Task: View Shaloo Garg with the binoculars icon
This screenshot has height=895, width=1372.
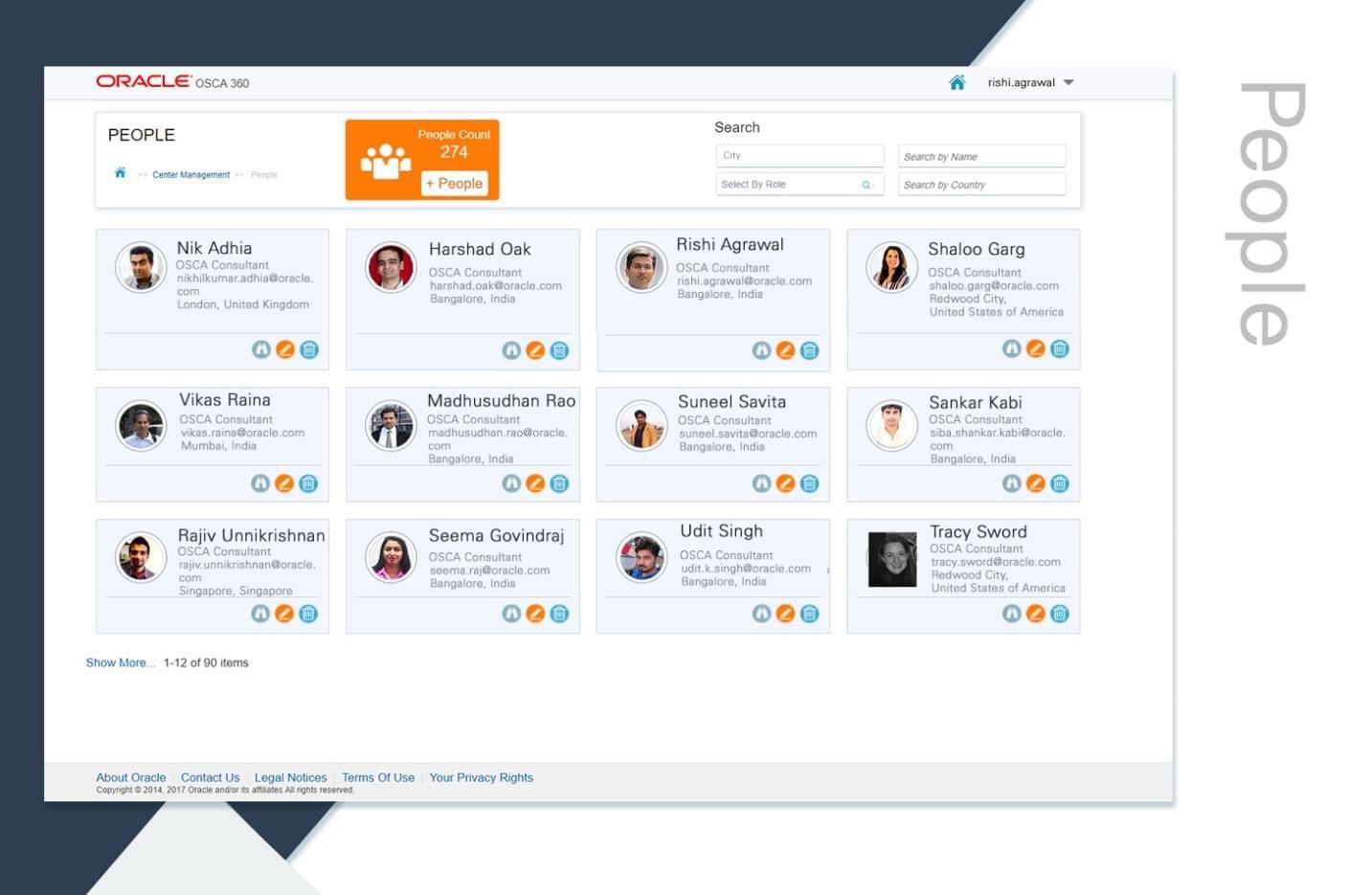Action: pos(1011,348)
